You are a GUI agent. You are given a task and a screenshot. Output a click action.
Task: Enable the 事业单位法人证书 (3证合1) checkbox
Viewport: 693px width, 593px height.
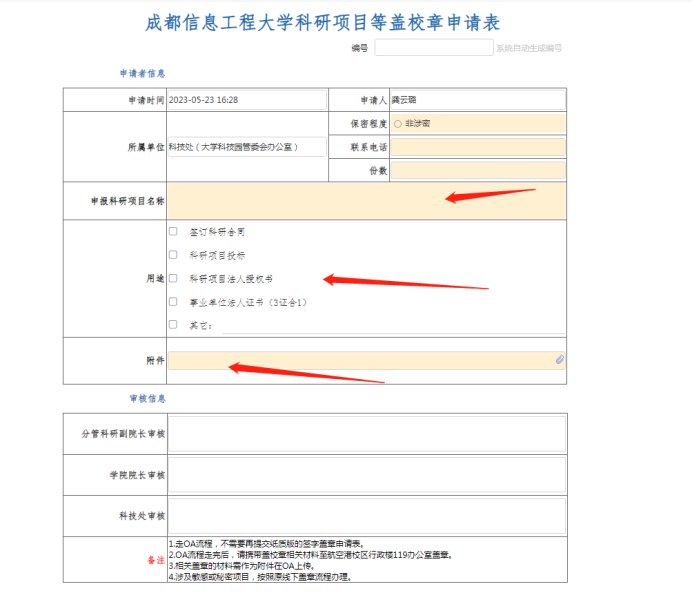pos(173,301)
